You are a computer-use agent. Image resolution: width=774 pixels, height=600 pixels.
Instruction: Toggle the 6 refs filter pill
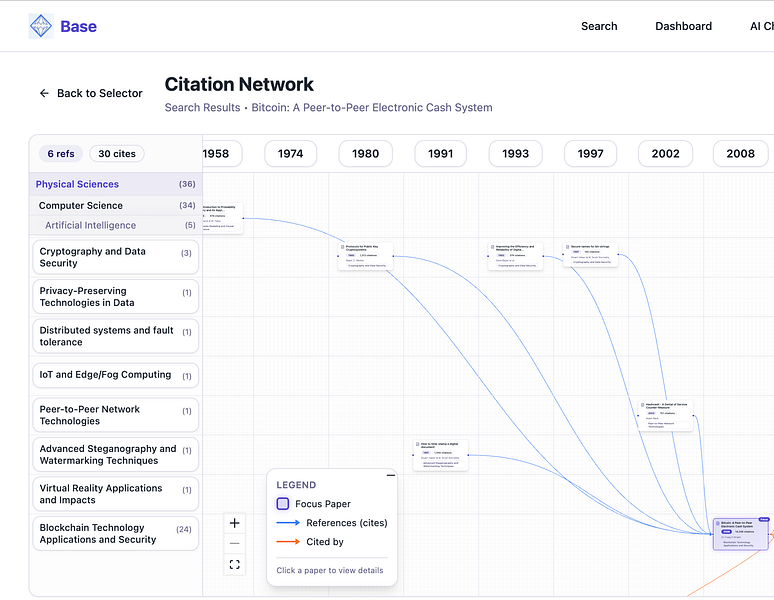61,153
